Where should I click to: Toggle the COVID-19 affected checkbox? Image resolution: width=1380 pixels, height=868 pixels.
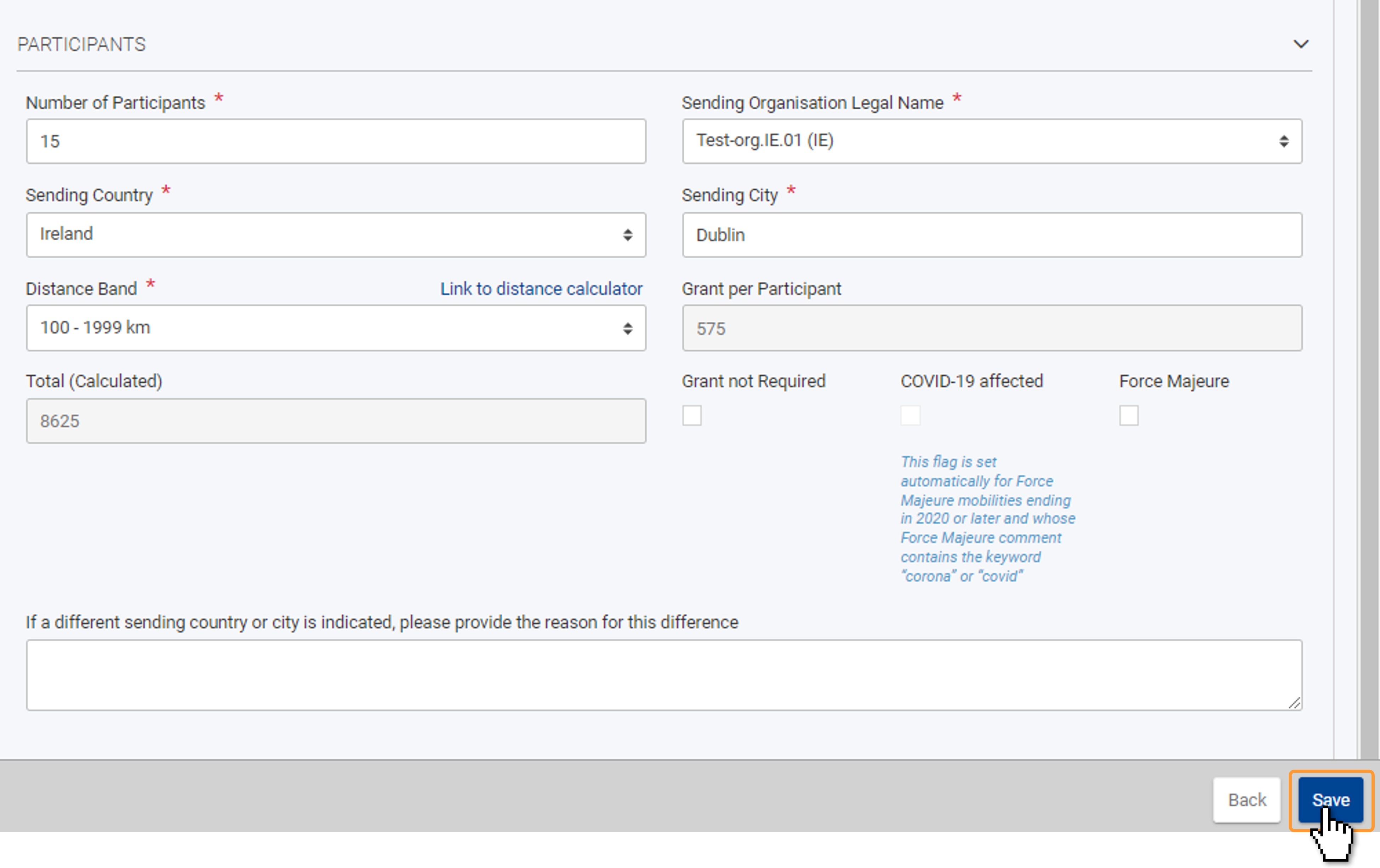coord(910,415)
